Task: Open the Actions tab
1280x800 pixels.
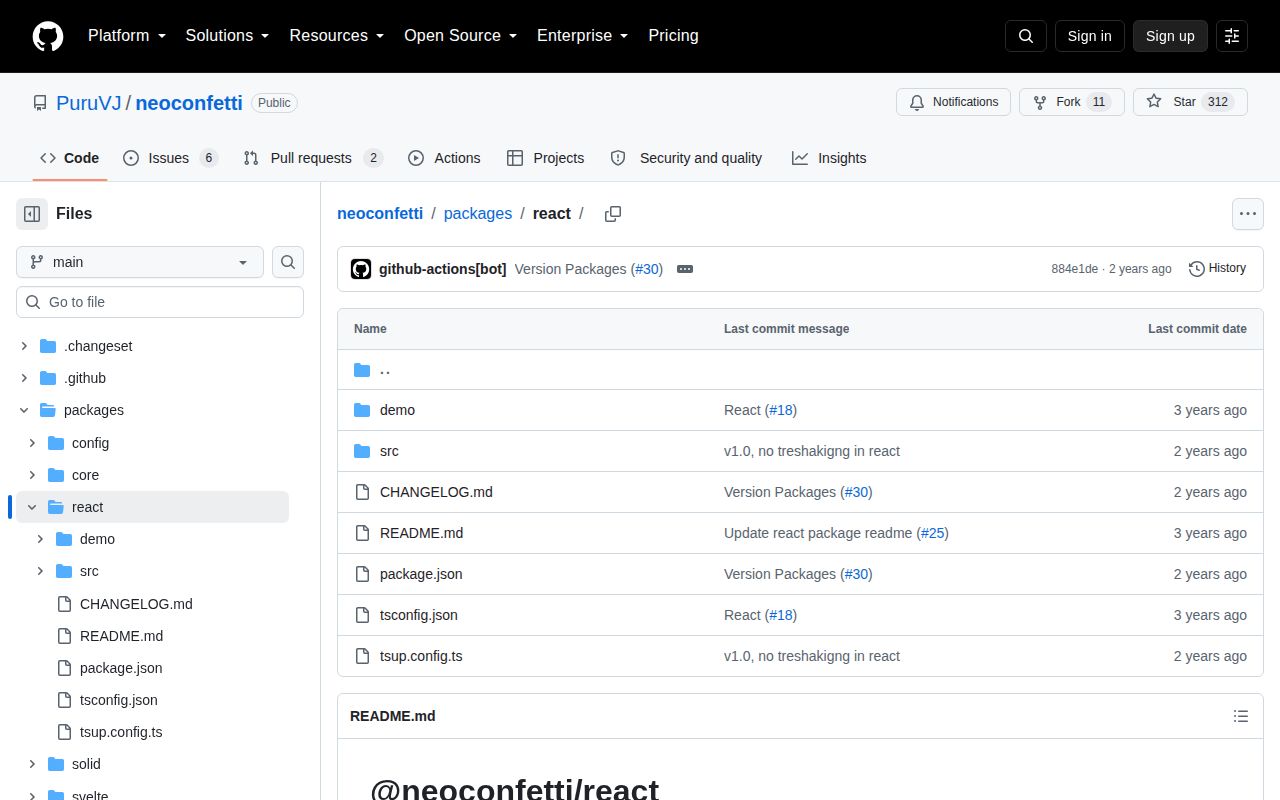Action: pyautogui.click(x=444, y=158)
